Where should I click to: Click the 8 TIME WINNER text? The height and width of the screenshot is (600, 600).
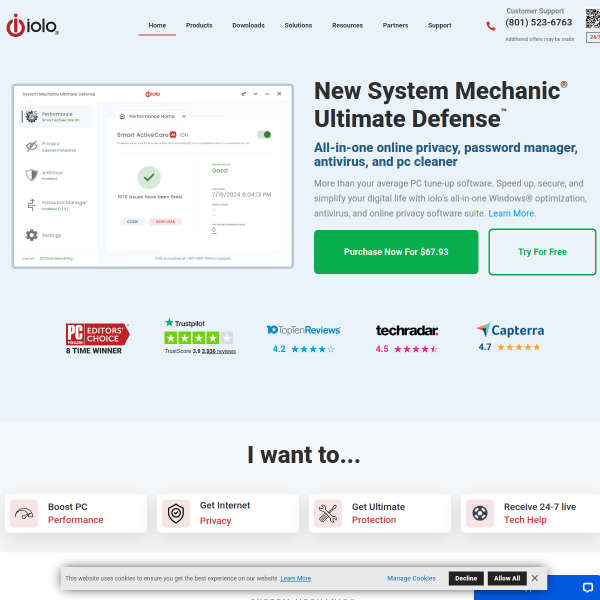(x=94, y=351)
